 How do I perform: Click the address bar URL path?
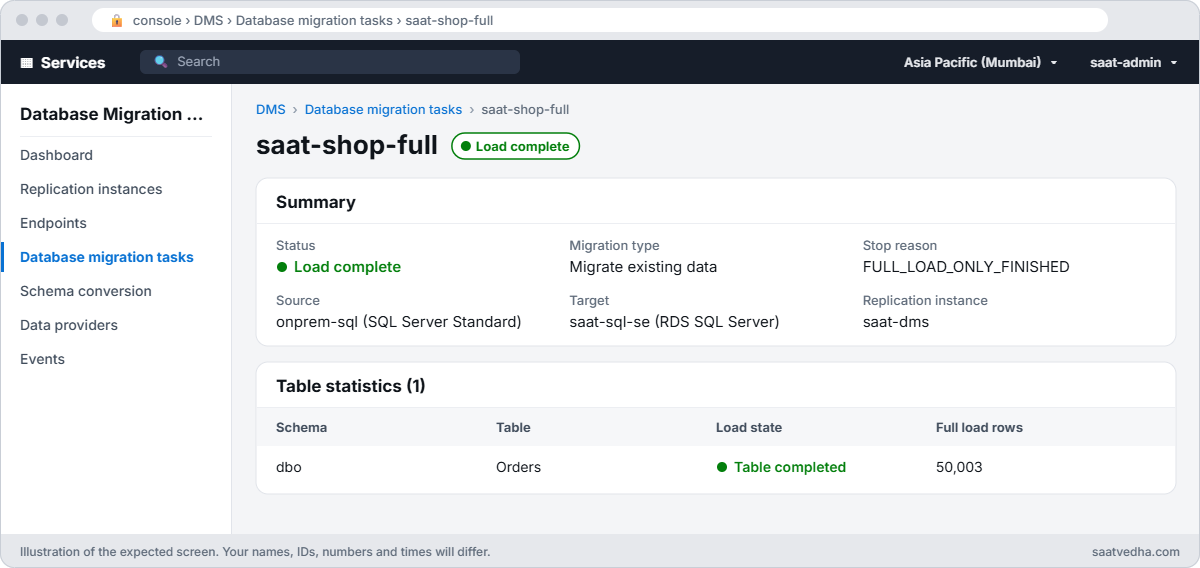pos(313,20)
